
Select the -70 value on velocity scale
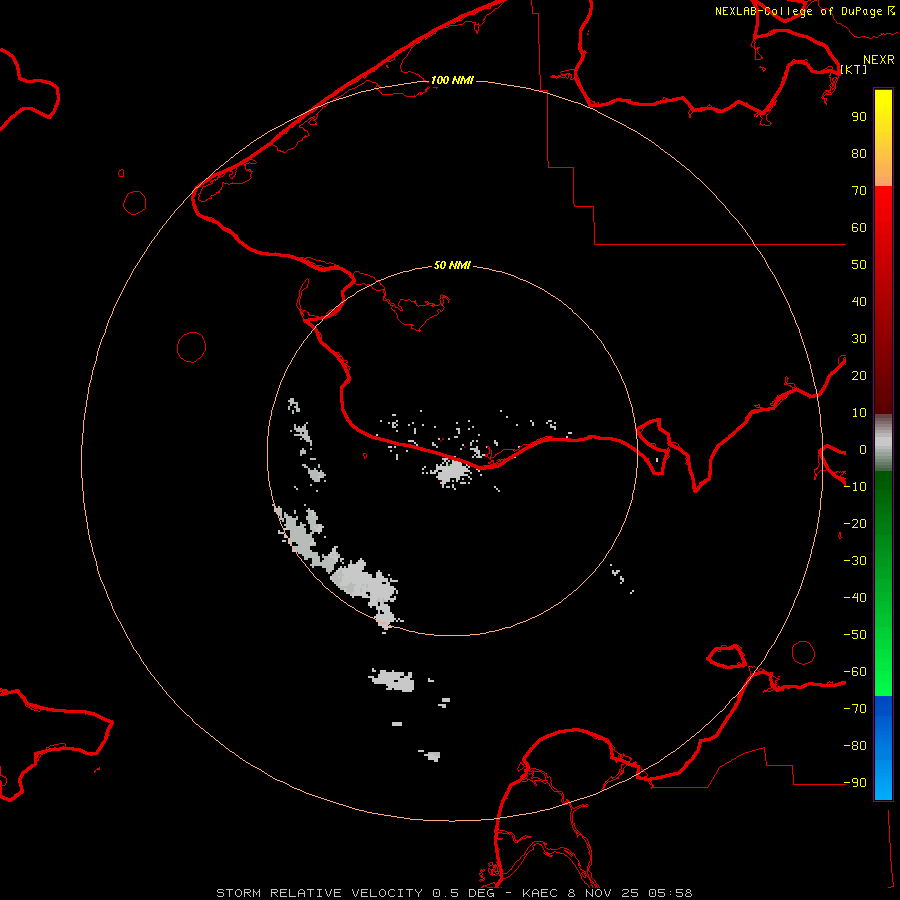[x=855, y=709]
